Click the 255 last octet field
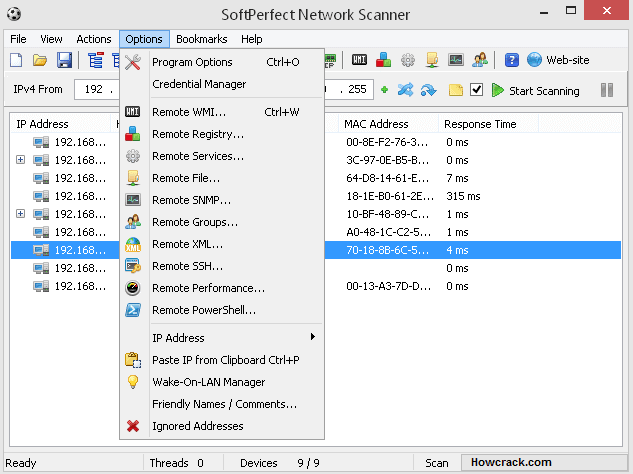The image size is (633, 474). 357,89
